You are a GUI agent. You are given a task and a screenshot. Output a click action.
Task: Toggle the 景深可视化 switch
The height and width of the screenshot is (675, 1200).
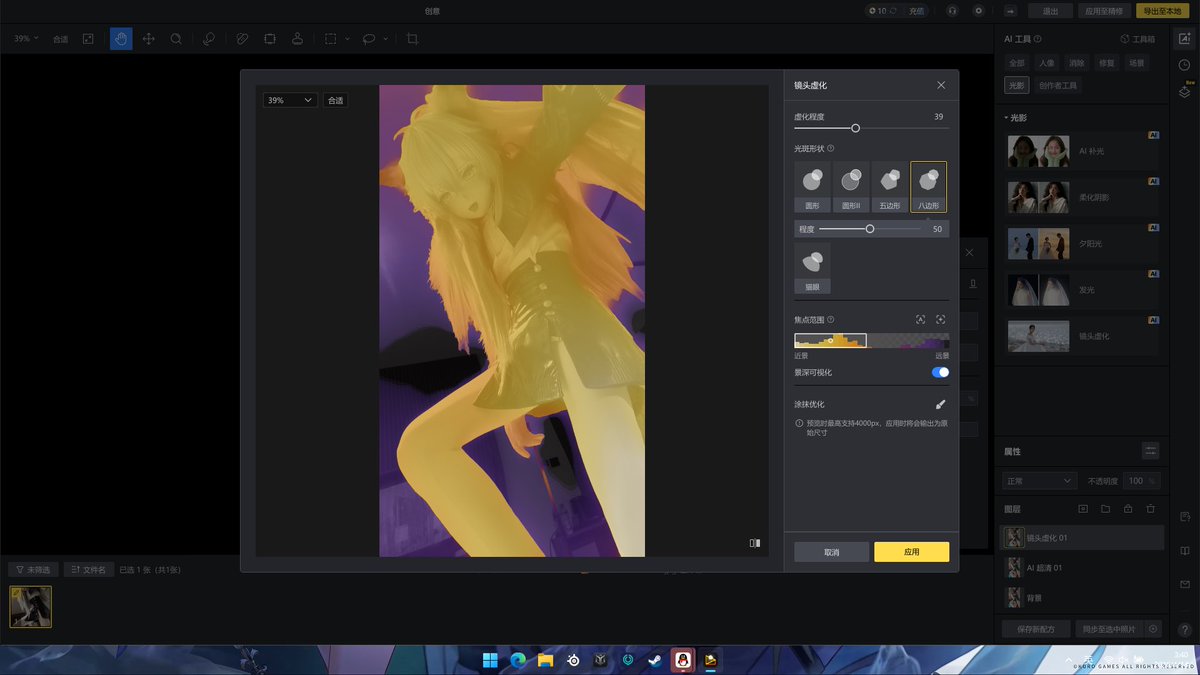[940, 372]
